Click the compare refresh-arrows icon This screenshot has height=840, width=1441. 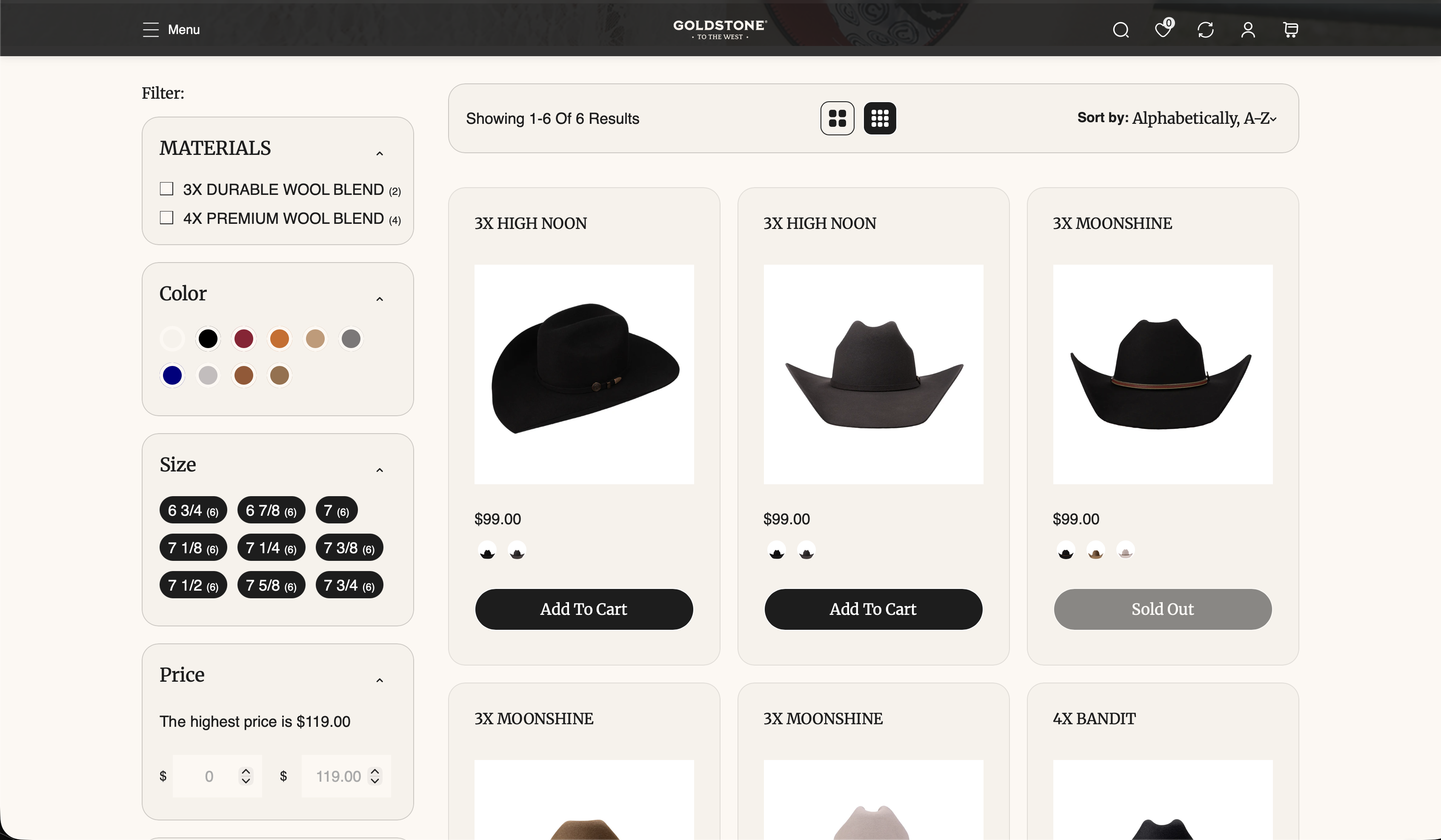[x=1205, y=30]
